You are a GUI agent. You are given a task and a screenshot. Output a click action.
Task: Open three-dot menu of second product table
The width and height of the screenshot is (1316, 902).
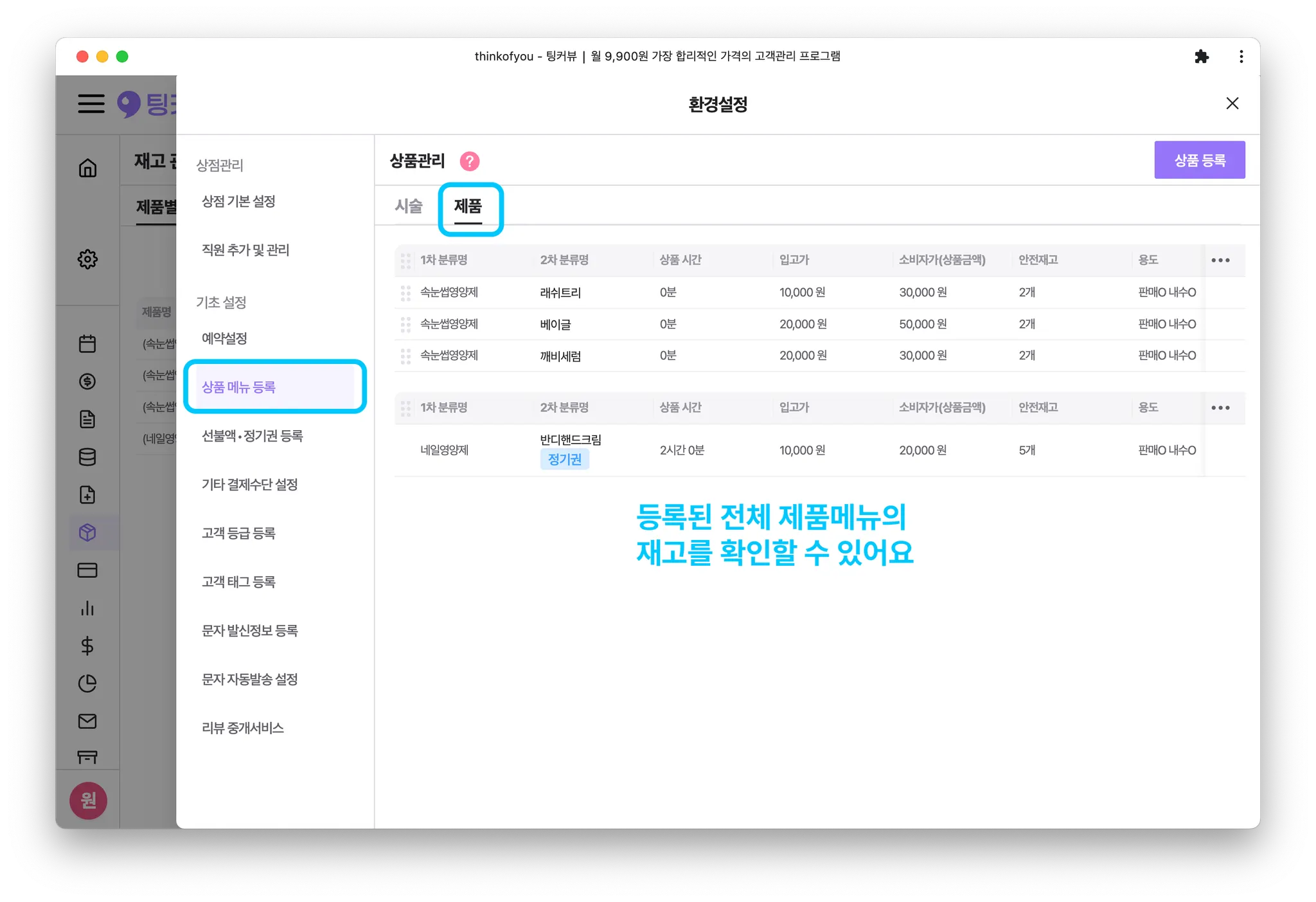coord(1220,408)
